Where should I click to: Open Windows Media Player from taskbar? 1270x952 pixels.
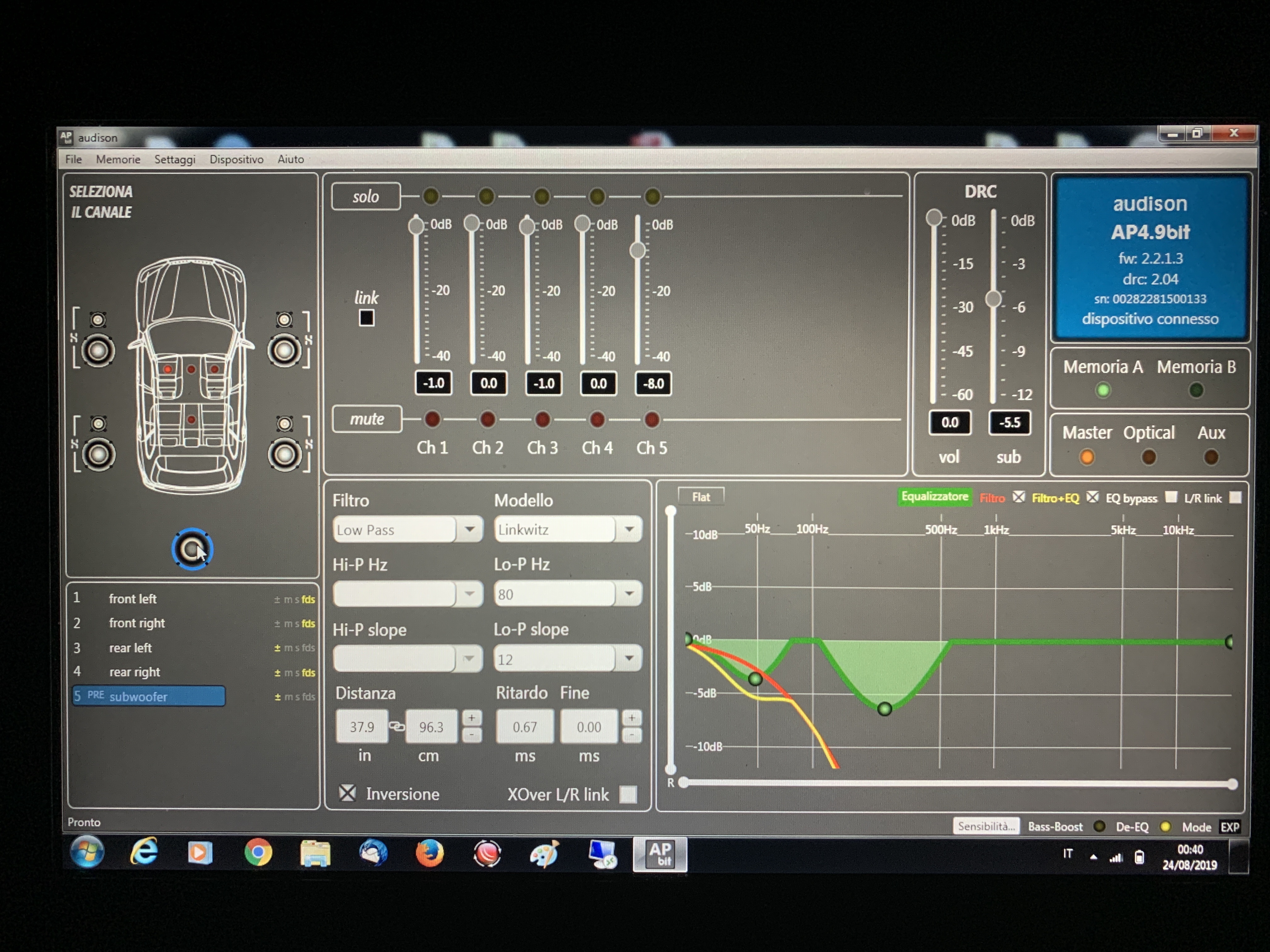tap(200, 853)
